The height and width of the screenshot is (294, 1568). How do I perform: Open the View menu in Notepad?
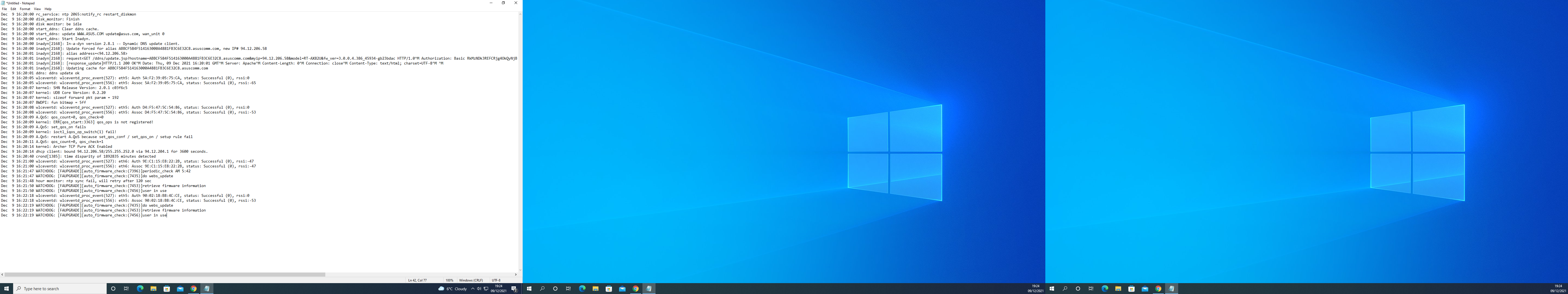pos(37,9)
